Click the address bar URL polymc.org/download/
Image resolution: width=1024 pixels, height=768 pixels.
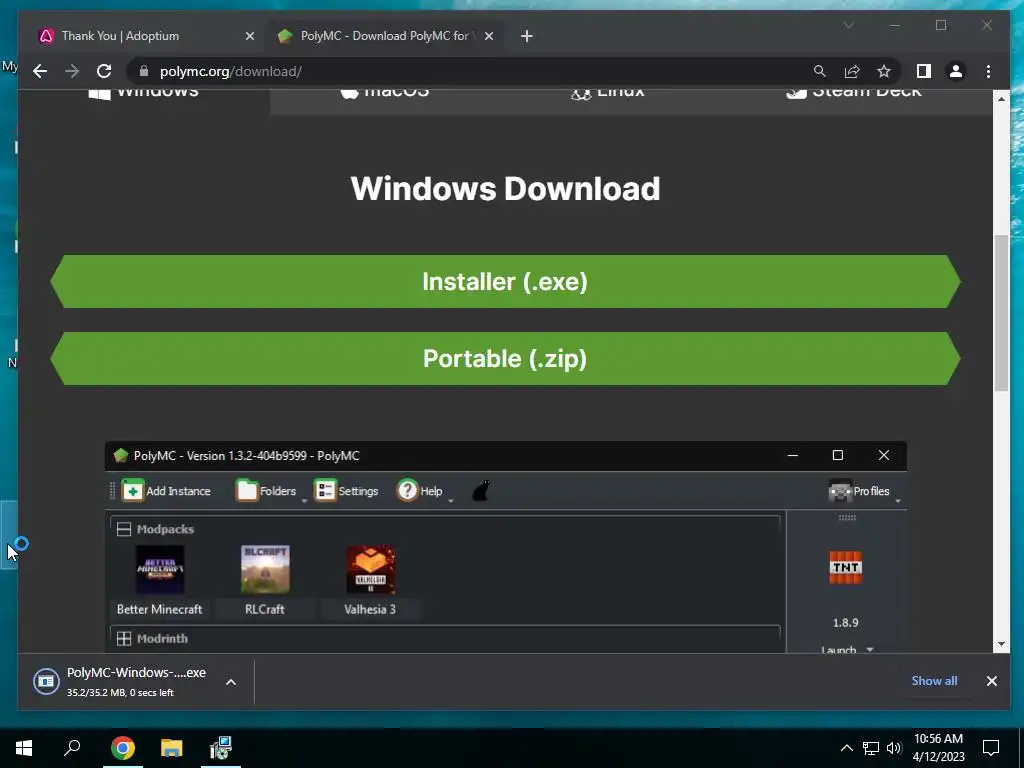pos(231,71)
